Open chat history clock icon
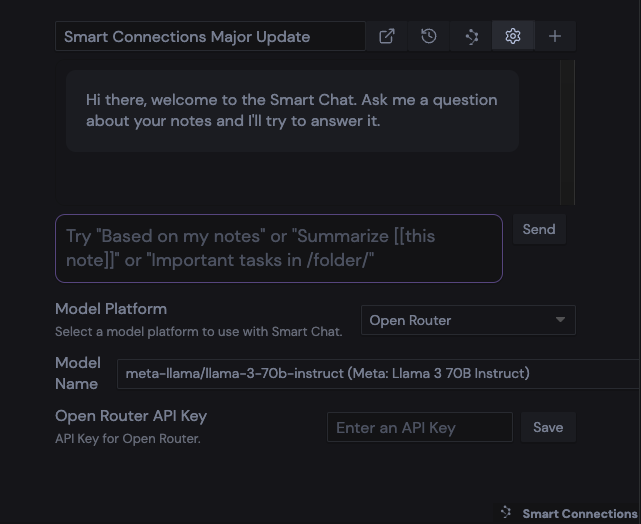The width and height of the screenshot is (641, 524). tap(428, 36)
